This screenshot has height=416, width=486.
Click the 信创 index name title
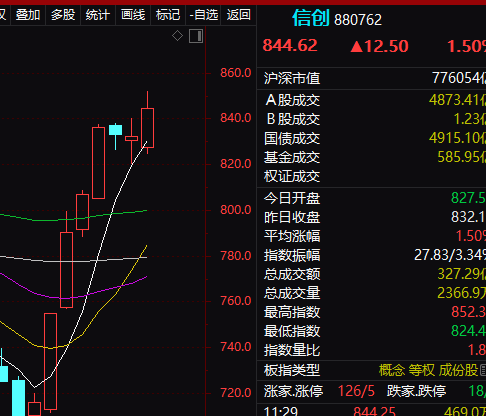click(x=311, y=18)
